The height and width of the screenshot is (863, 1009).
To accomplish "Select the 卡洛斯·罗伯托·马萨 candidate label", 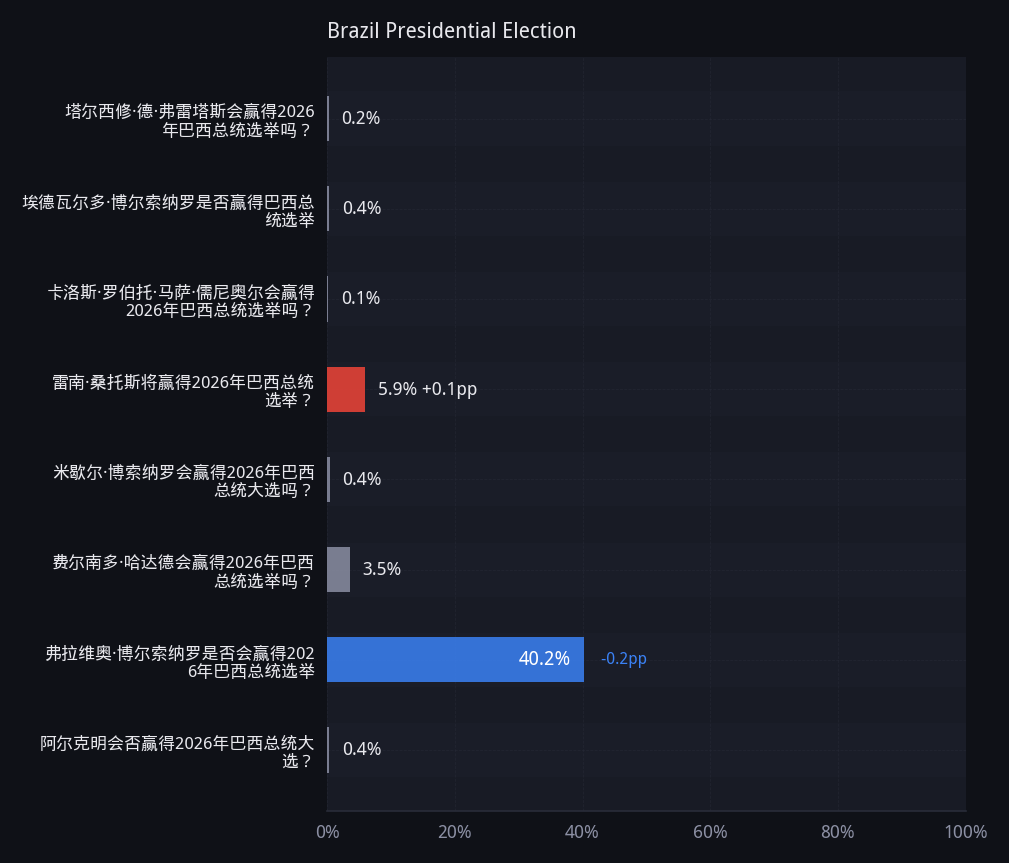I will click(x=181, y=301).
